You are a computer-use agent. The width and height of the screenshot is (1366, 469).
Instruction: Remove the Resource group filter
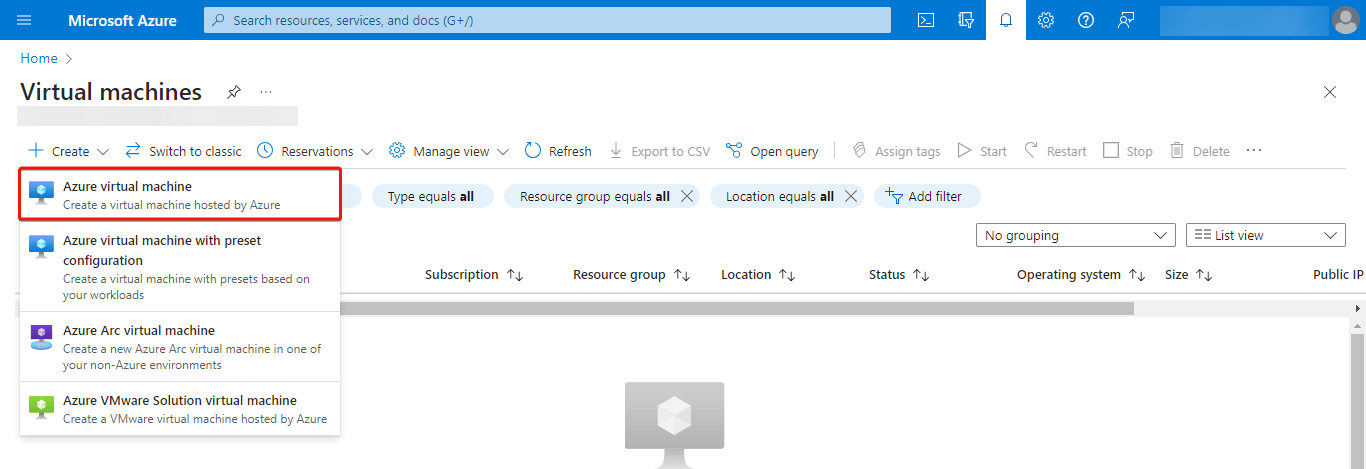(687, 196)
